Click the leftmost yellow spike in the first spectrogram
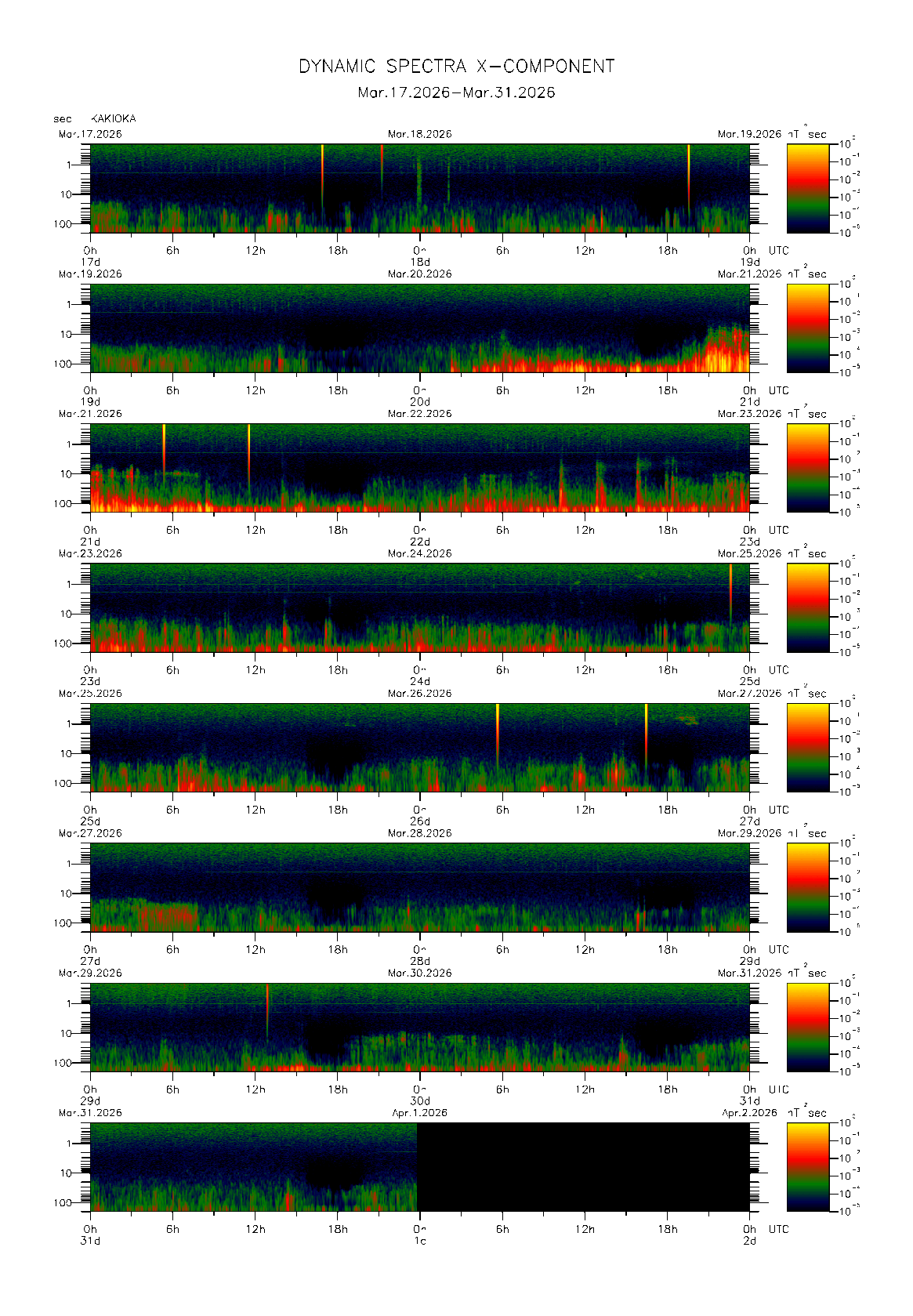This screenshot has height=1316, width=913. pos(322,169)
